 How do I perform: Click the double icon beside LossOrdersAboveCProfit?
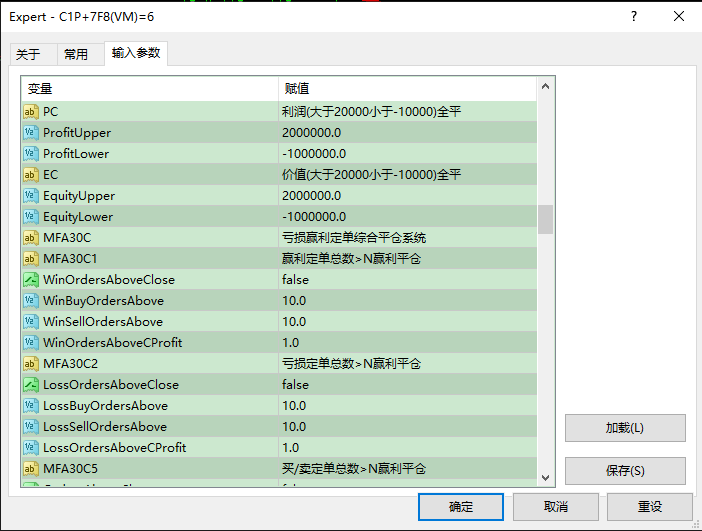click(x=30, y=448)
